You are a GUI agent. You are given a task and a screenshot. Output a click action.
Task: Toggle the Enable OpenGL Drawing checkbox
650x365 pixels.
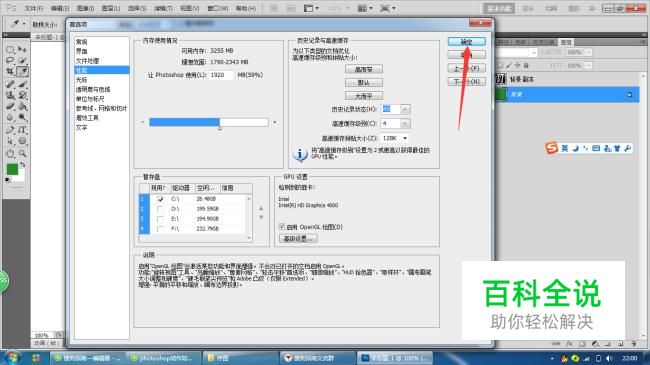pyautogui.click(x=282, y=226)
